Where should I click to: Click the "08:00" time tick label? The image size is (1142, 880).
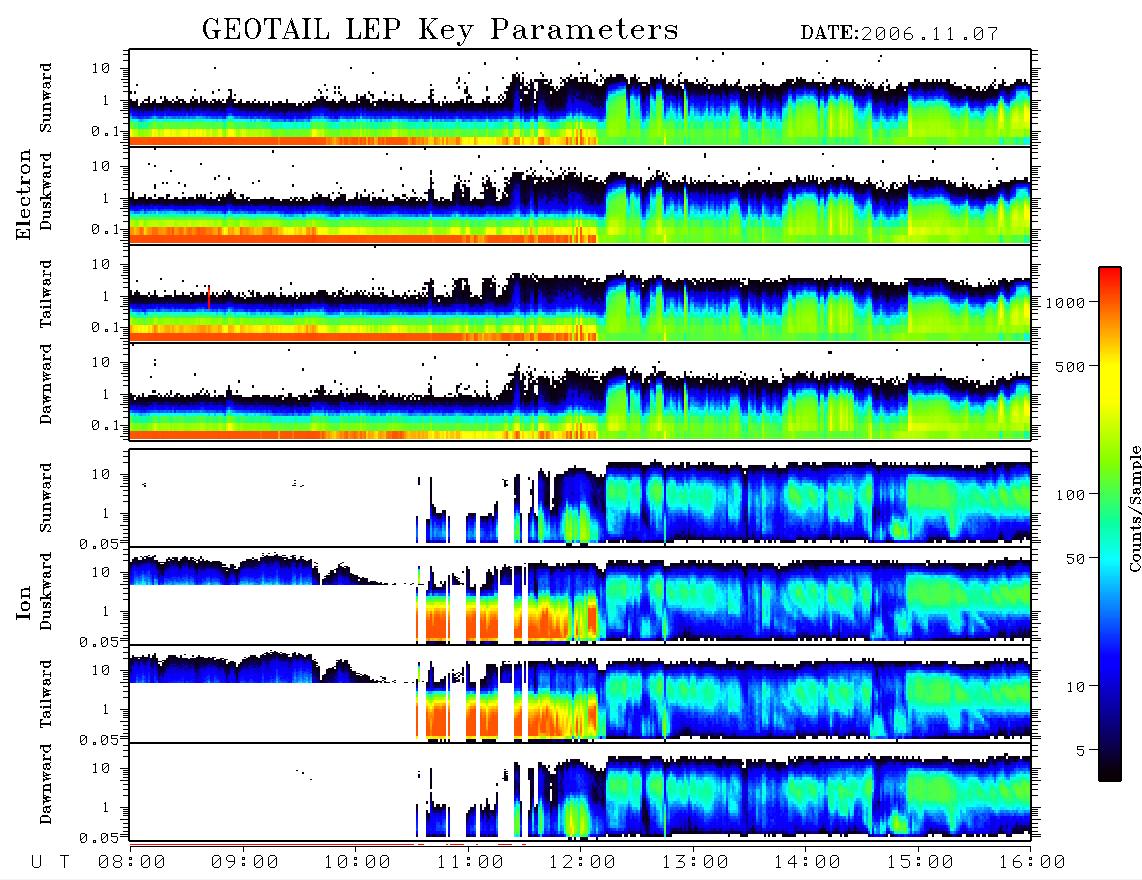pos(132,862)
